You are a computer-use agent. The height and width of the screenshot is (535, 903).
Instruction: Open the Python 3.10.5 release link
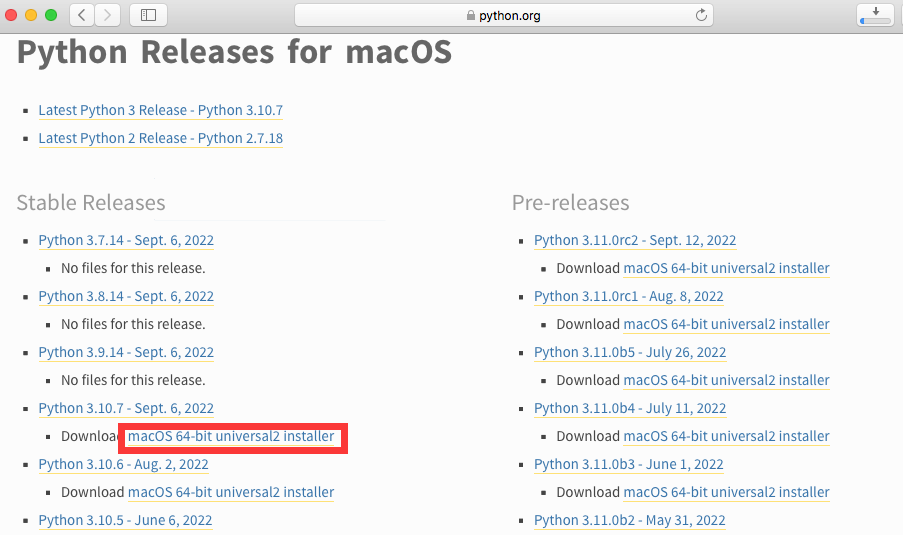pyautogui.click(x=125, y=520)
